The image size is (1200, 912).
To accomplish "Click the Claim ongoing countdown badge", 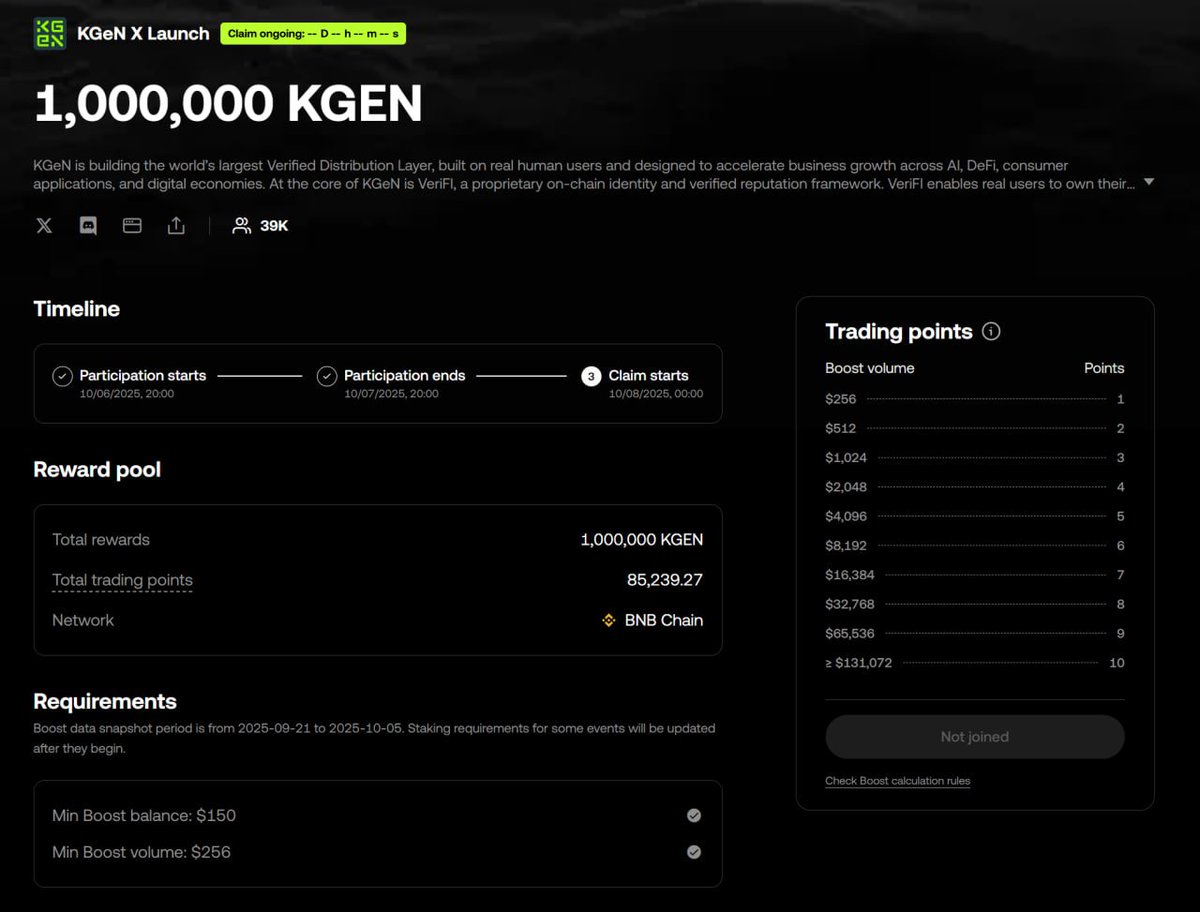I will pos(313,34).
